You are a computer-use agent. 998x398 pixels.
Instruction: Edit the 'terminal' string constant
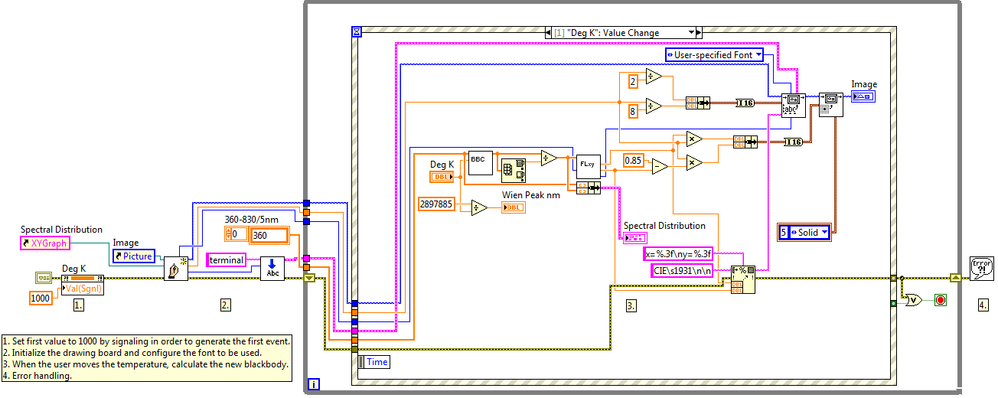point(227,259)
